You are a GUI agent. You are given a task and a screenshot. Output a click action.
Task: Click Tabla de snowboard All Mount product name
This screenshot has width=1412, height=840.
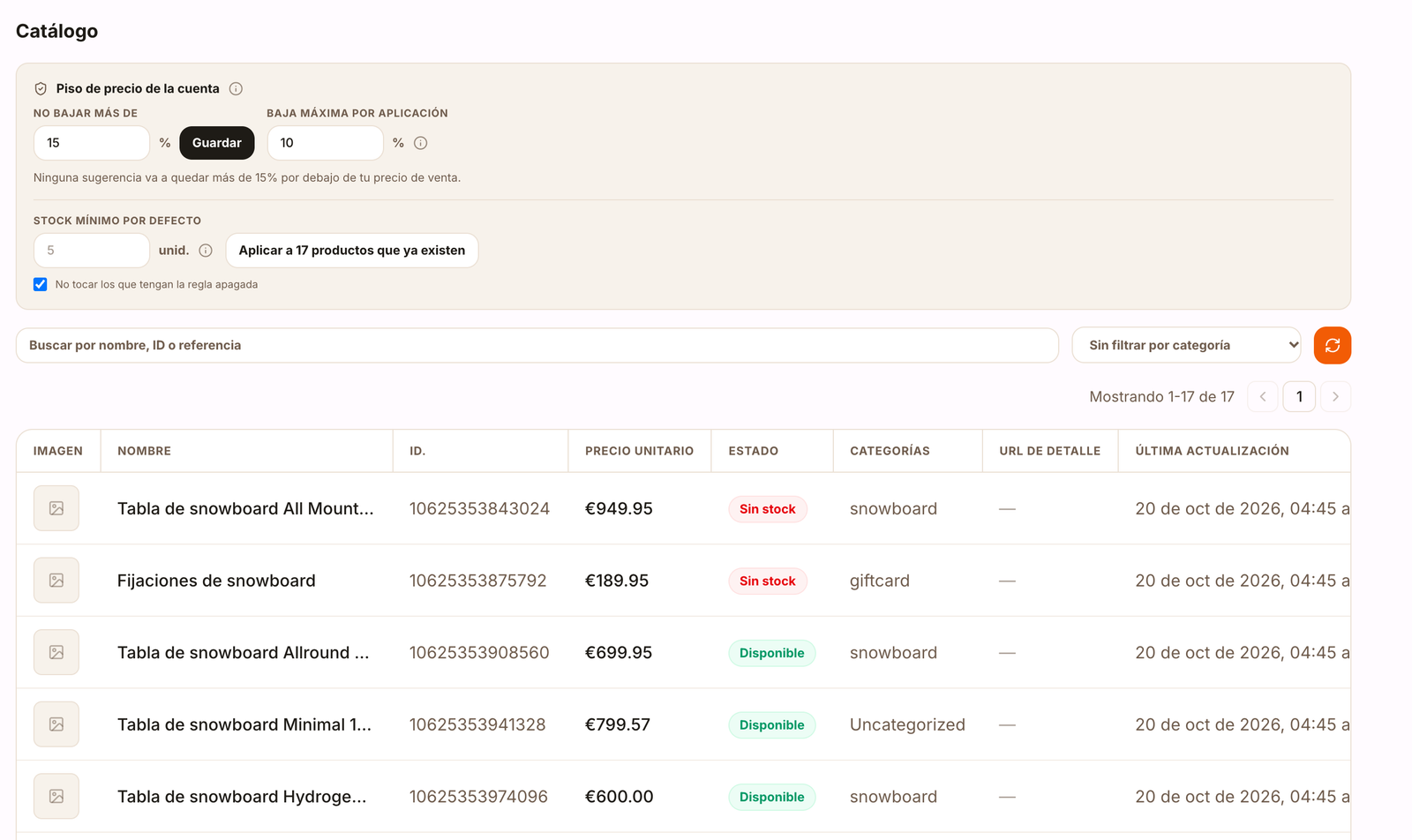pos(245,509)
